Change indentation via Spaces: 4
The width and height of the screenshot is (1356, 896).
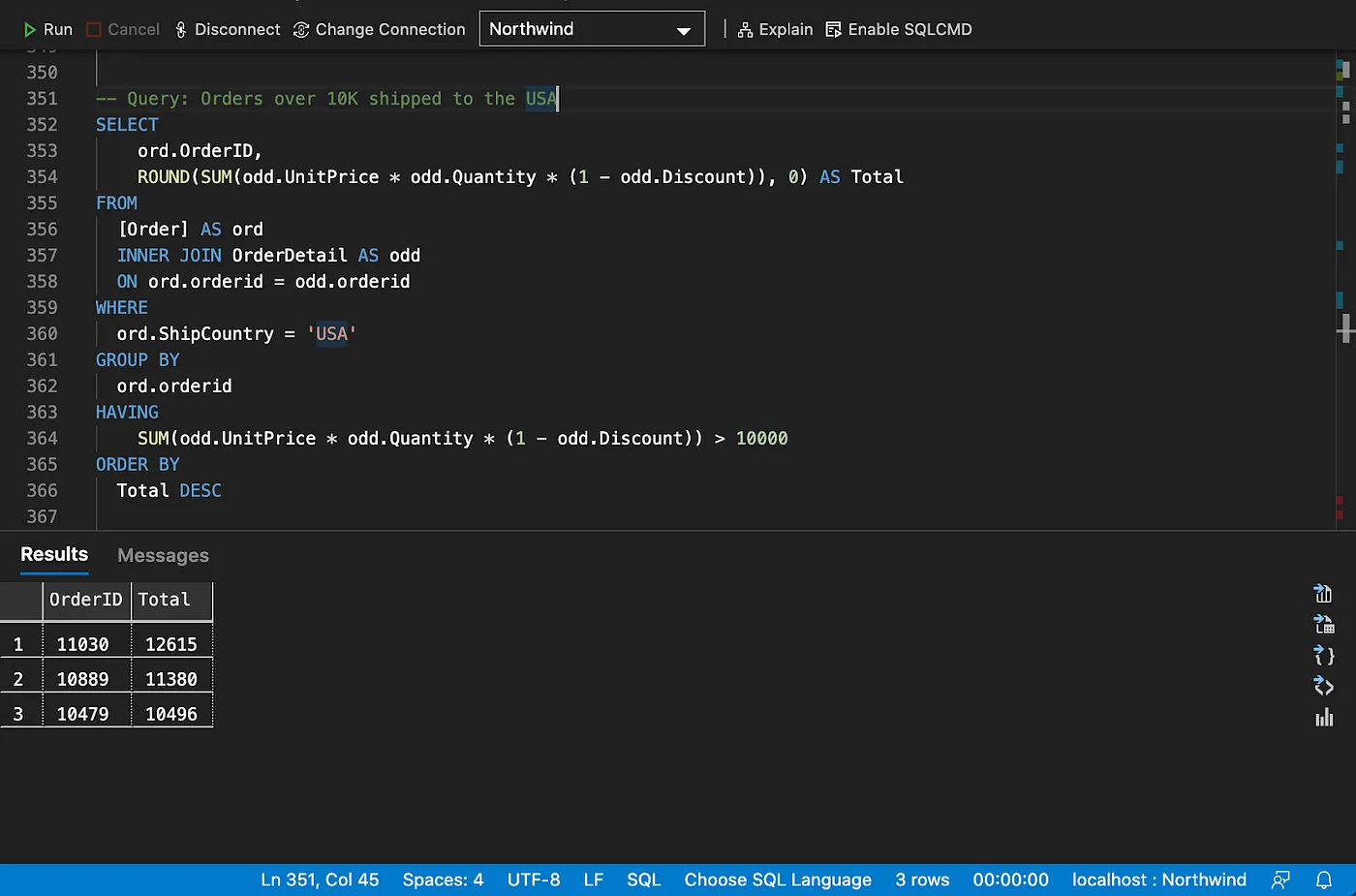point(443,880)
